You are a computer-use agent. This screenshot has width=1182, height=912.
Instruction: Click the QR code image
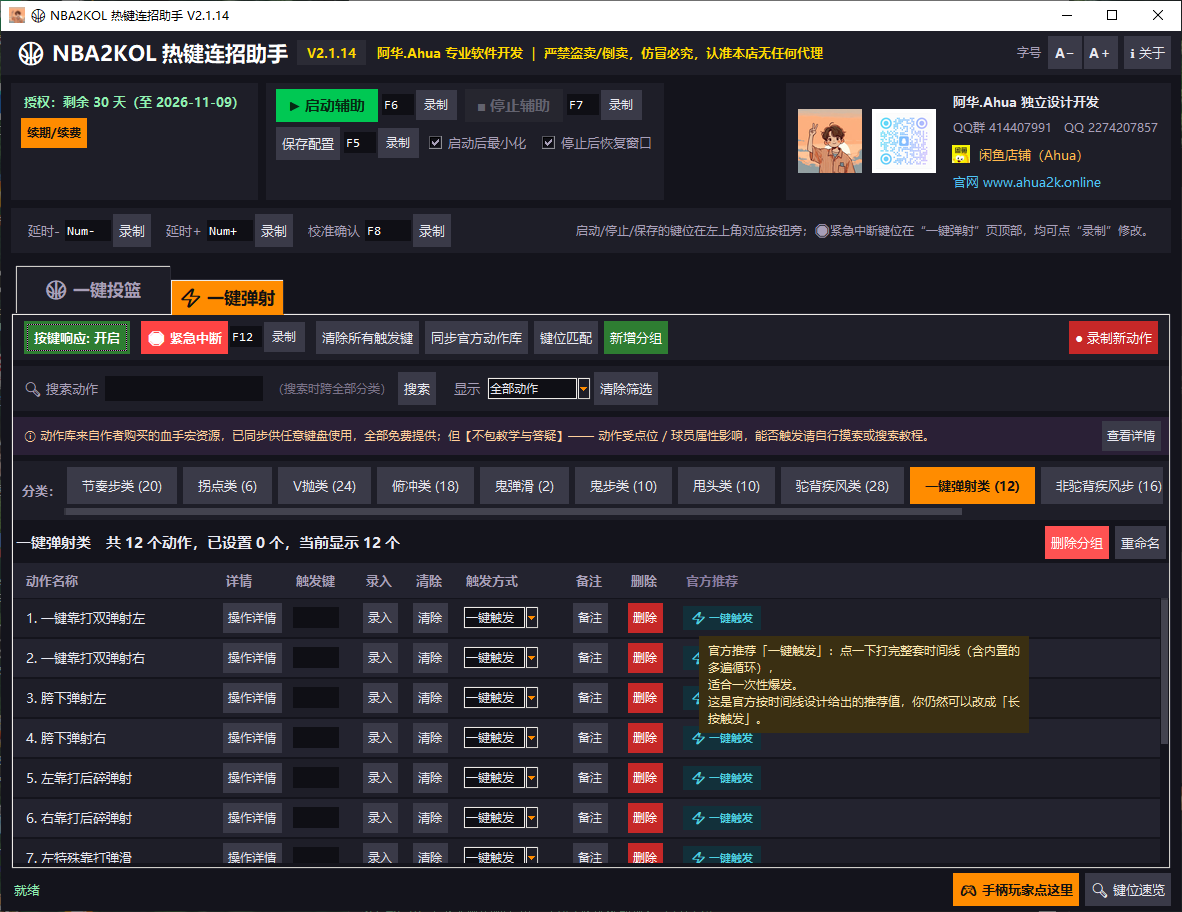point(904,141)
